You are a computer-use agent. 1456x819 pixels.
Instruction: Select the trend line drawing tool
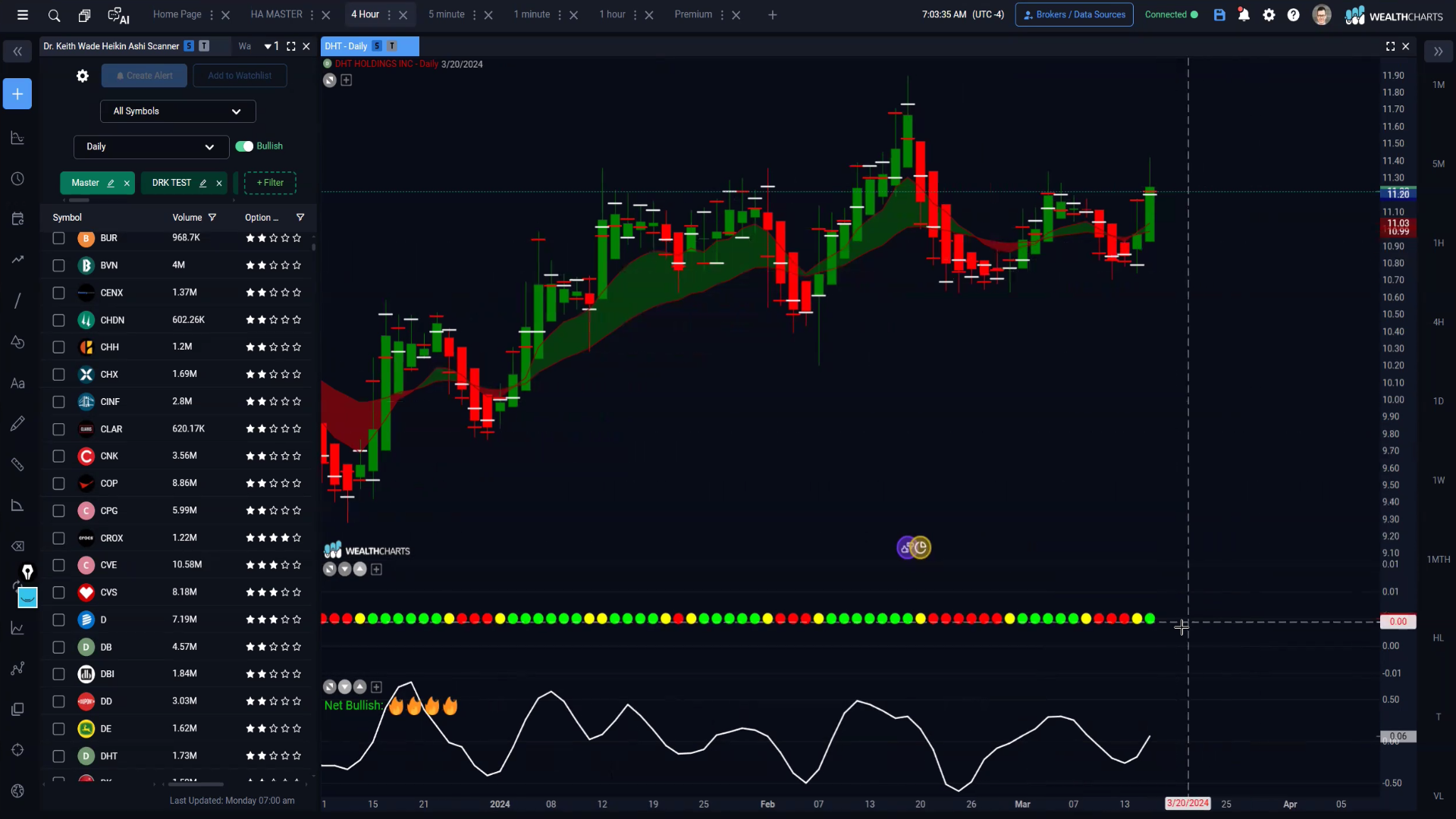tap(17, 301)
